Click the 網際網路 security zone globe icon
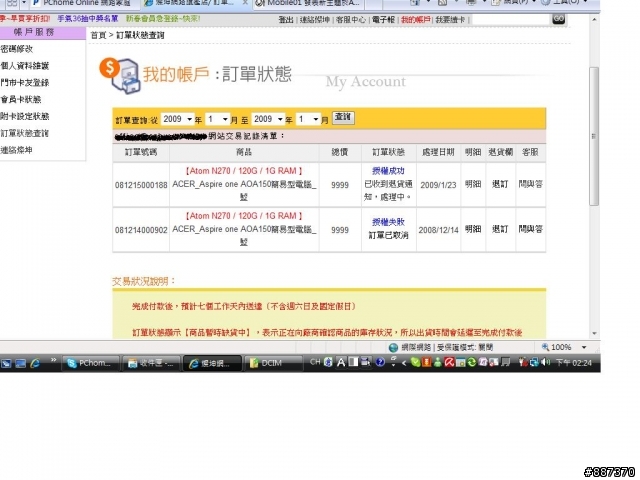The width and height of the screenshot is (640, 480). pos(393,348)
